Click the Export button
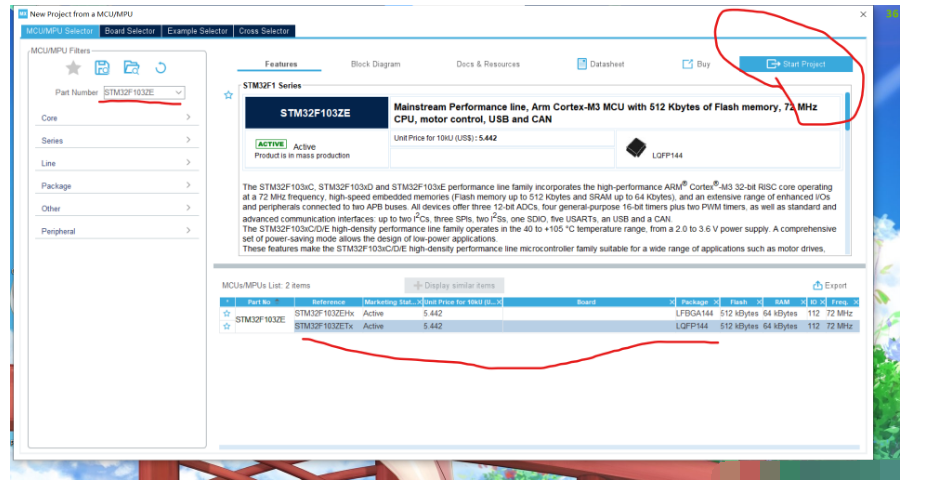This screenshot has height=496, width=930. pyautogui.click(x=830, y=285)
